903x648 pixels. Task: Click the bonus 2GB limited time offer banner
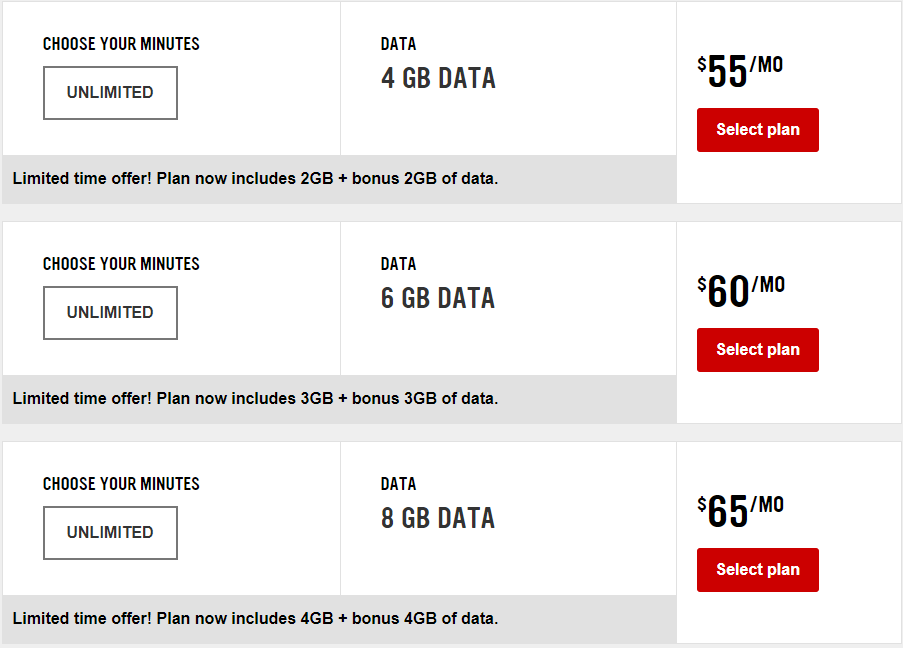(x=339, y=179)
